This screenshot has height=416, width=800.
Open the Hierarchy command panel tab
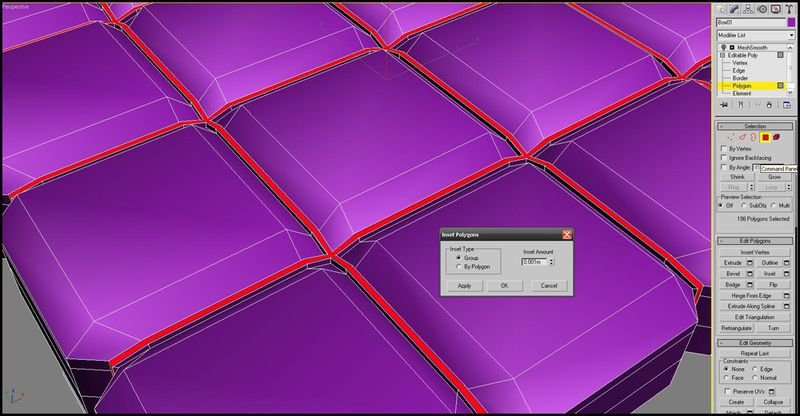pyautogui.click(x=748, y=9)
